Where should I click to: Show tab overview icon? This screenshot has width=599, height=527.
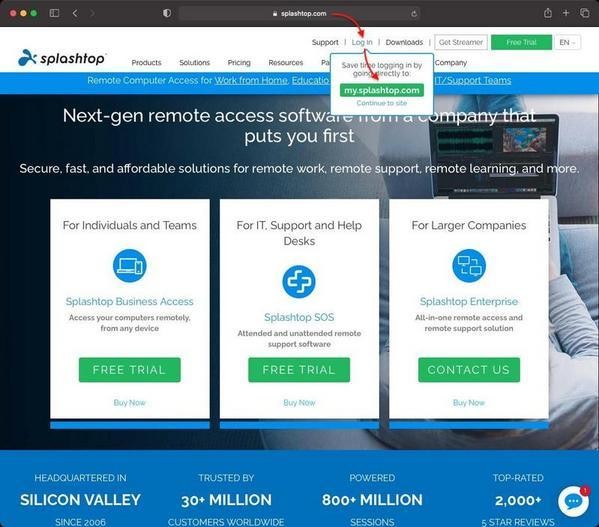[584, 13]
